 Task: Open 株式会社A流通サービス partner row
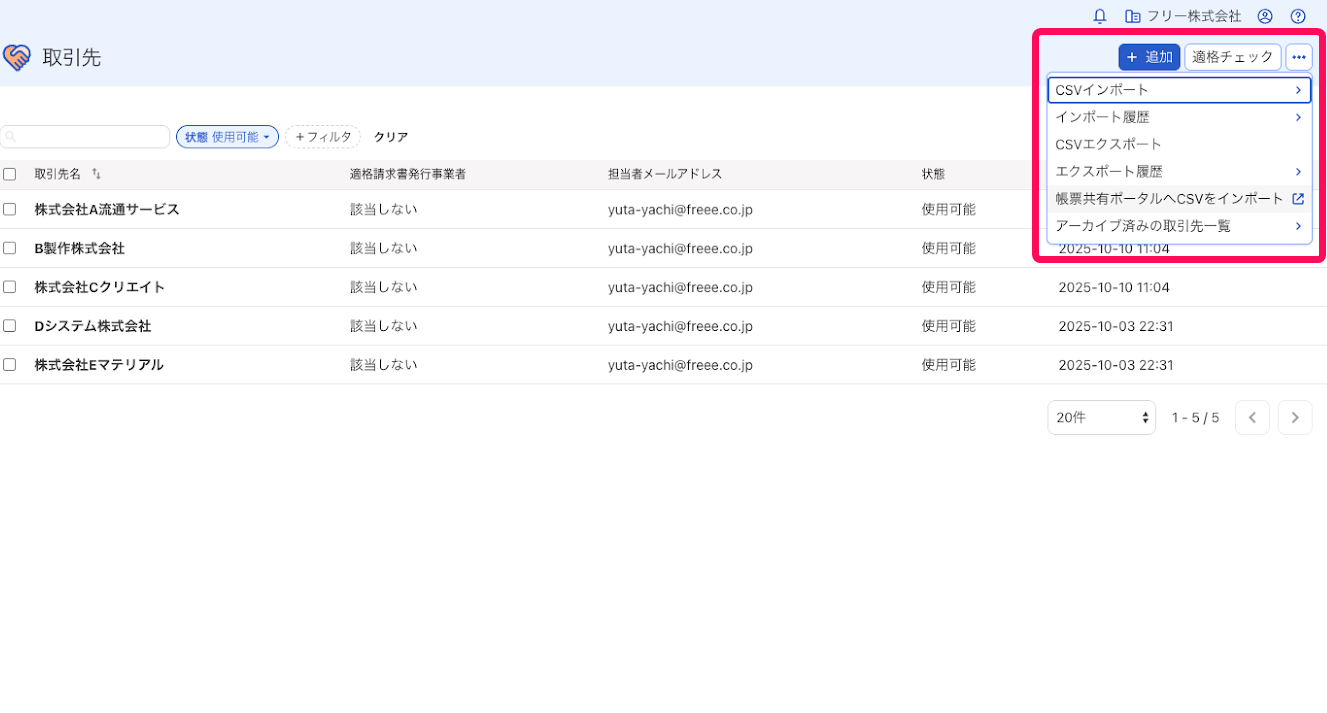107,209
